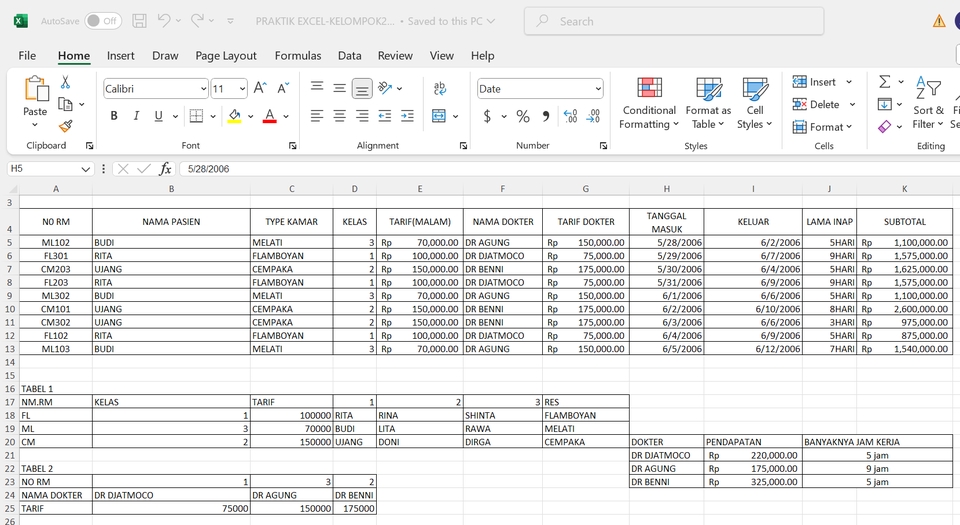Switch to the Insert tab

tap(121, 56)
